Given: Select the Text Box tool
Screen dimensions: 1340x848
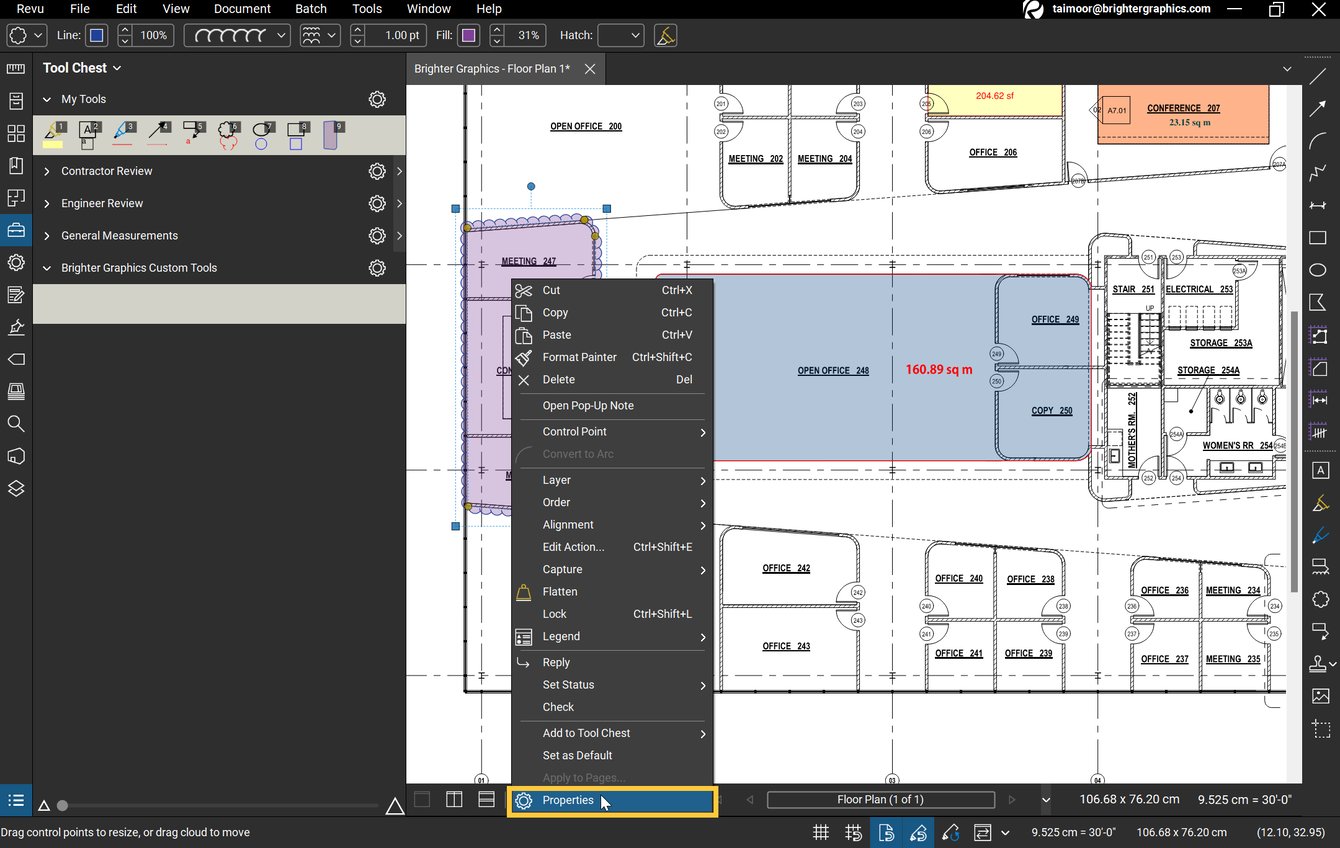Looking at the screenshot, I should coord(1319,470).
